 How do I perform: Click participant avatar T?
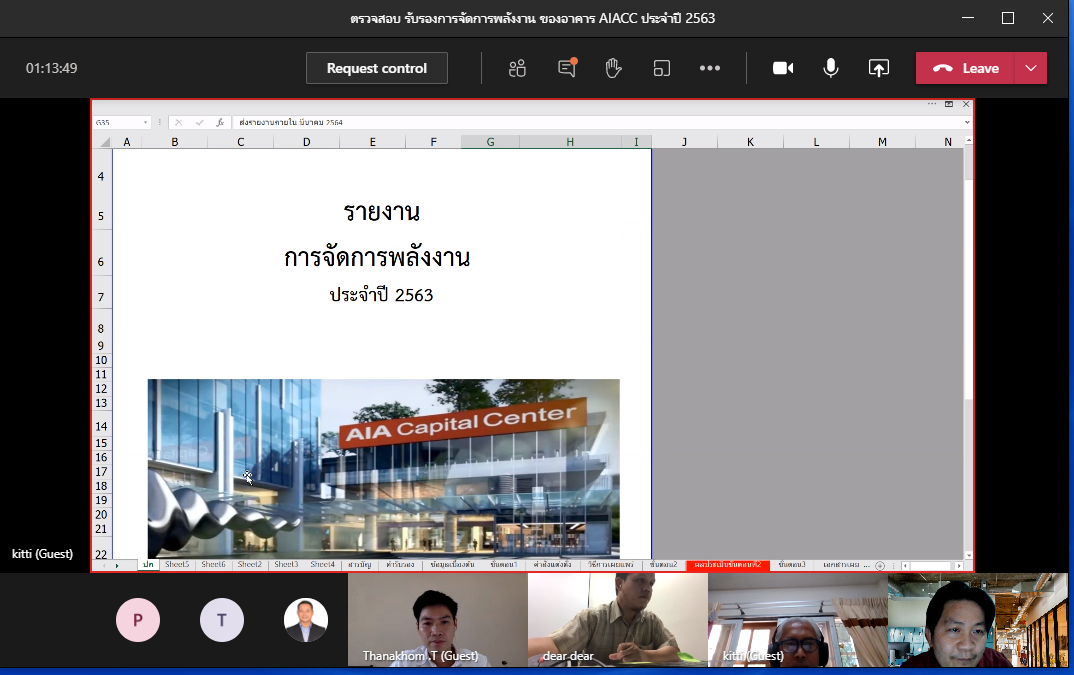click(x=221, y=619)
